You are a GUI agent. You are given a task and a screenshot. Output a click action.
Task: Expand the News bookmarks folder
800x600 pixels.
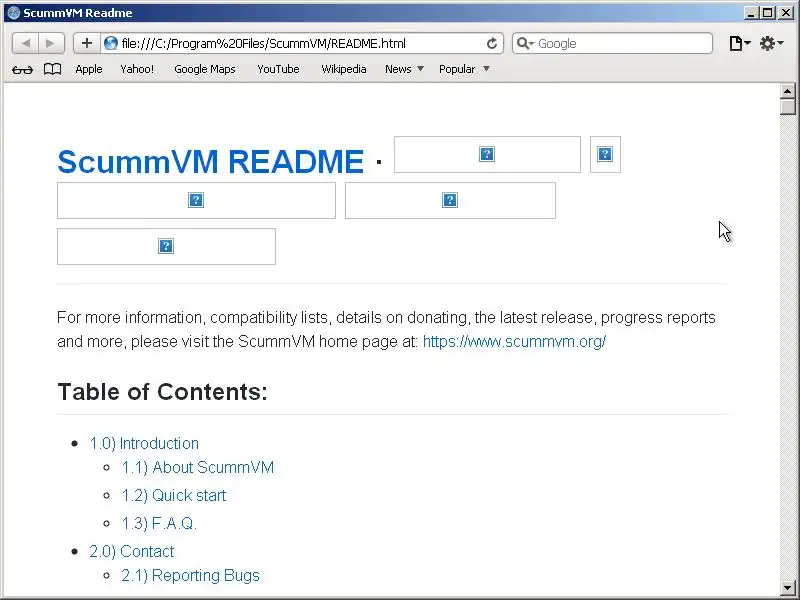(404, 69)
